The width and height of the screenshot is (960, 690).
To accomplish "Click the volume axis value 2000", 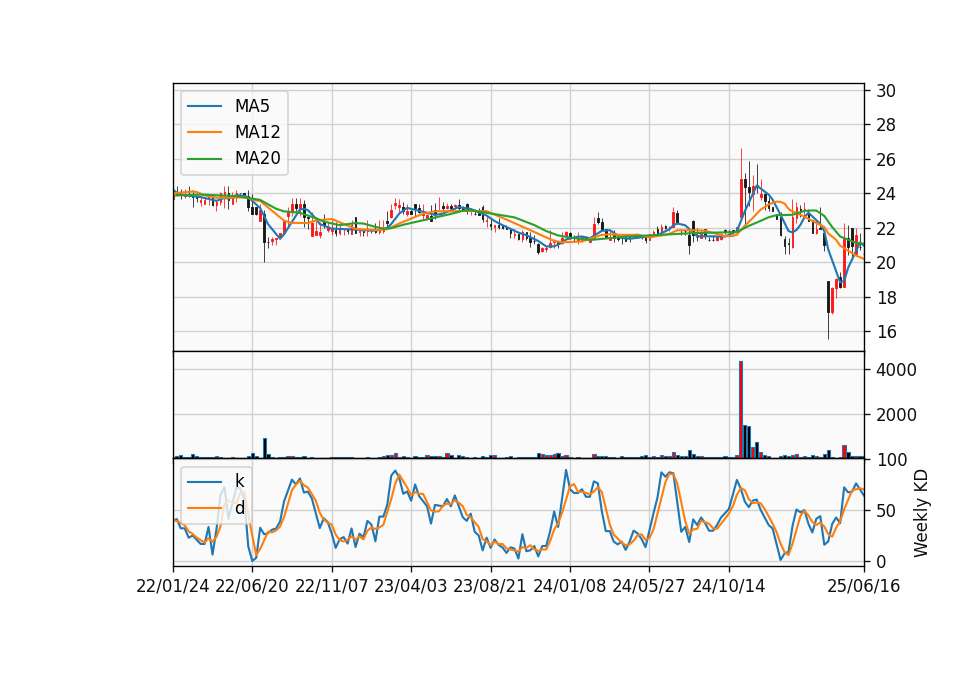I will point(896,415).
